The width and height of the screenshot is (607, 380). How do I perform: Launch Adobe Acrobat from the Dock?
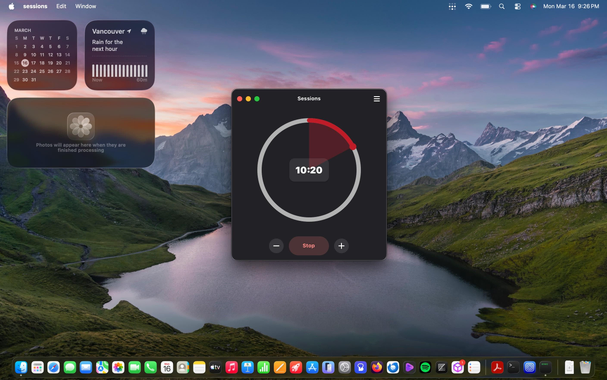(497, 367)
